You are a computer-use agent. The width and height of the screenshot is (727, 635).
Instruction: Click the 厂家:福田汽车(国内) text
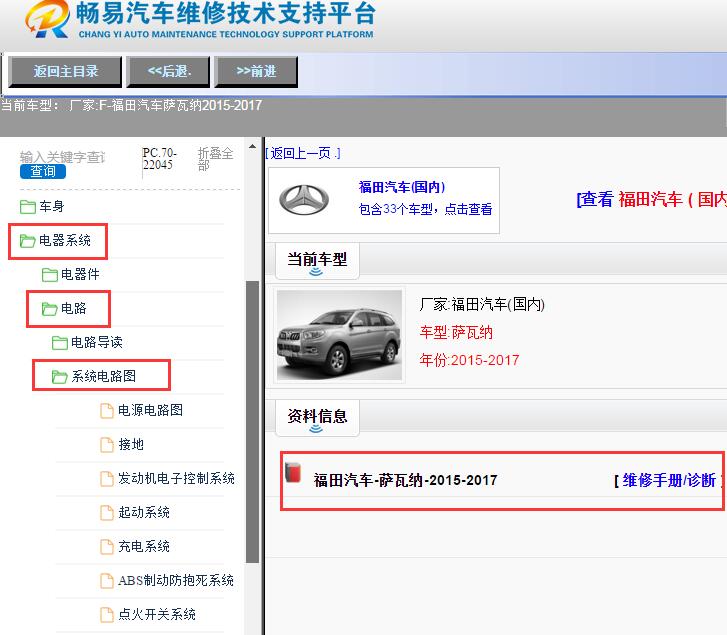tap(482, 305)
